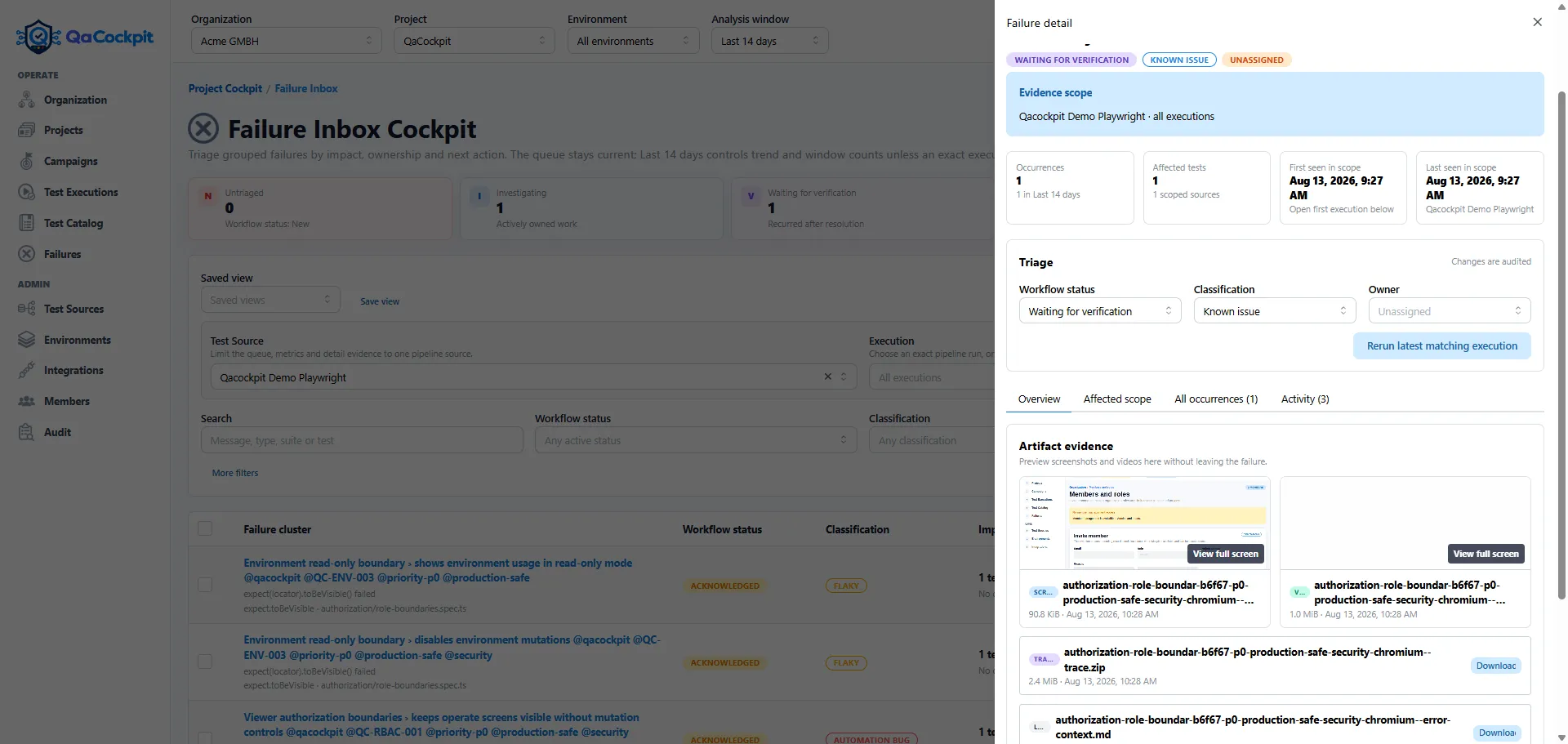The height and width of the screenshot is (744, 1568).
Task: Click the Save view link
Action: (x=380, y=301)
